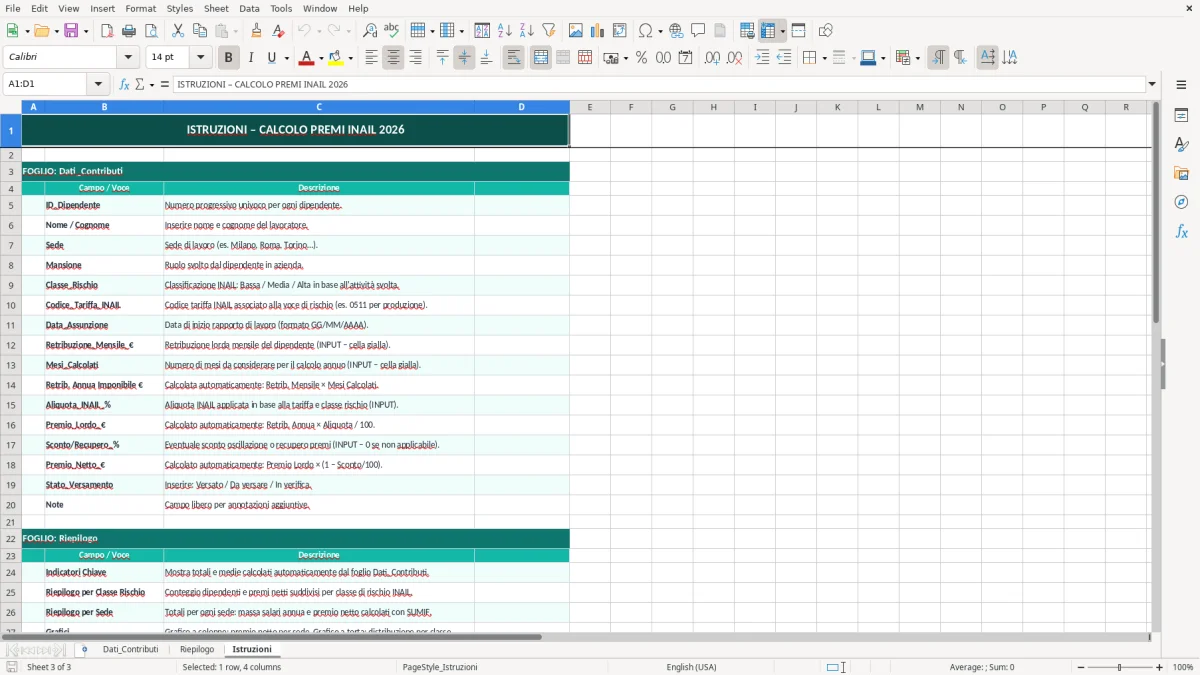Open Print Preview from the toolbar

(x=150, y=31)
